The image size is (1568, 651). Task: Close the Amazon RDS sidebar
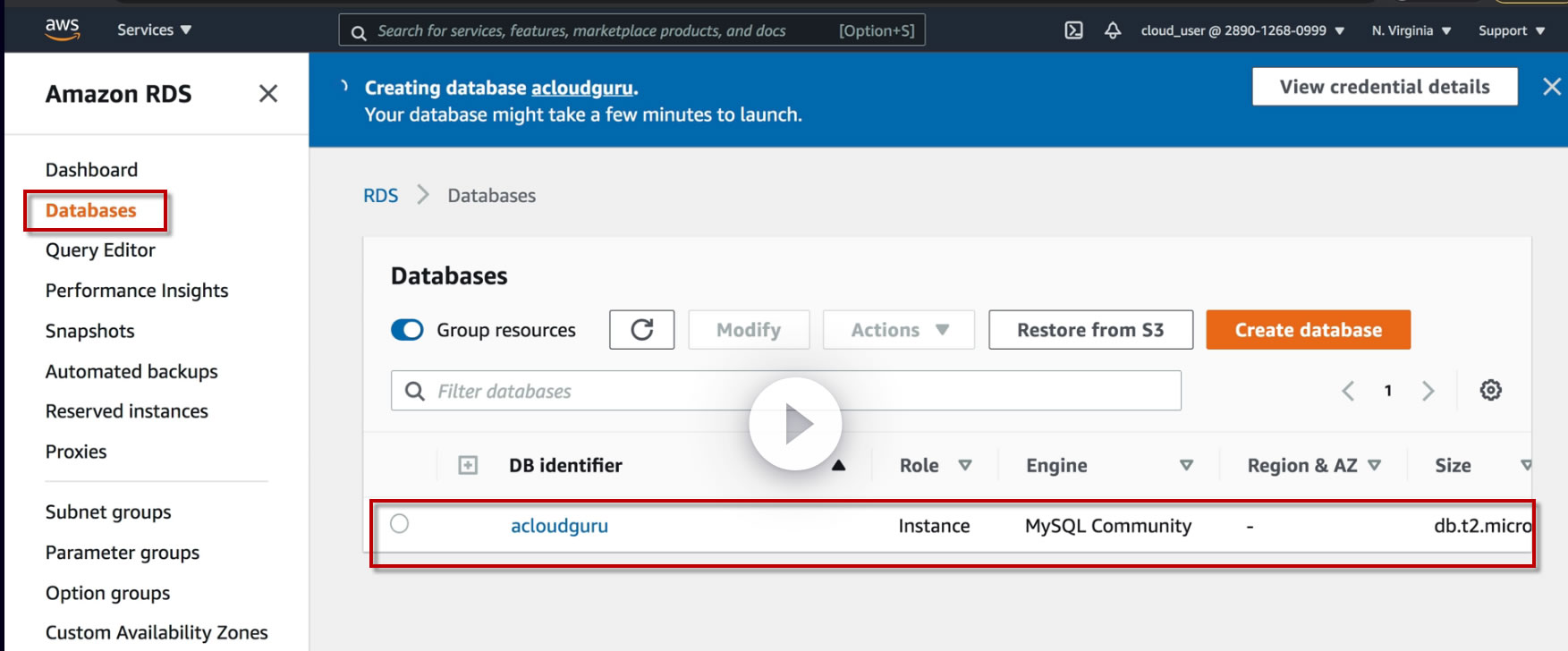268,94
